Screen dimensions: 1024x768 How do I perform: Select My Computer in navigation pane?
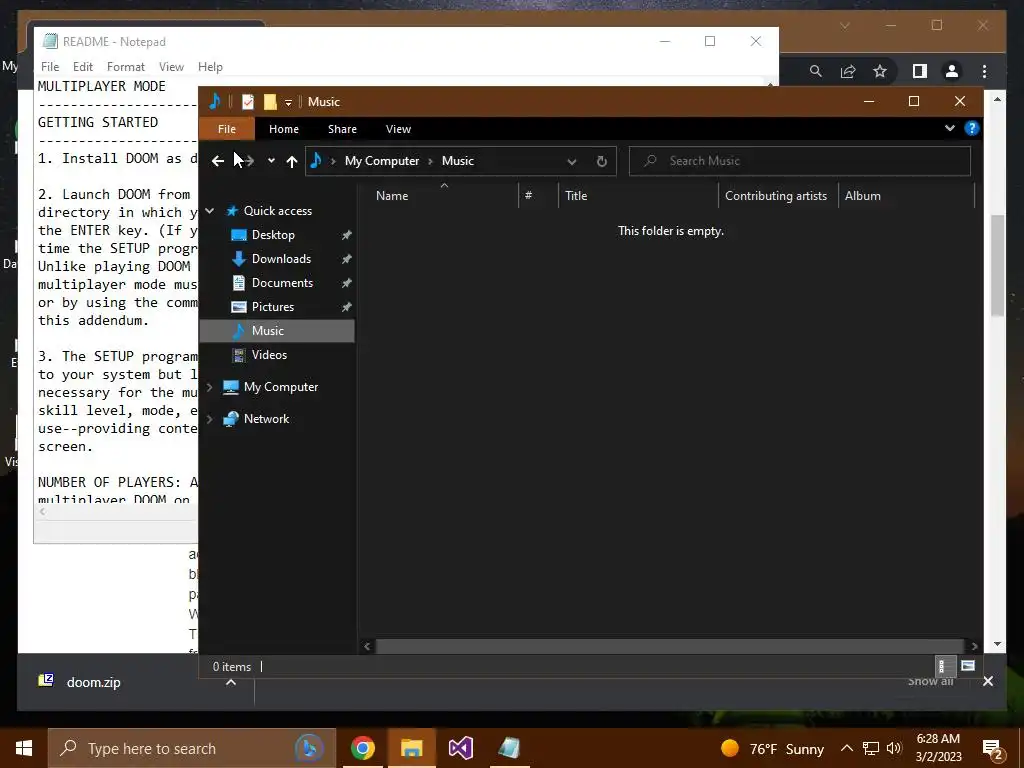(x=281, y=387)
